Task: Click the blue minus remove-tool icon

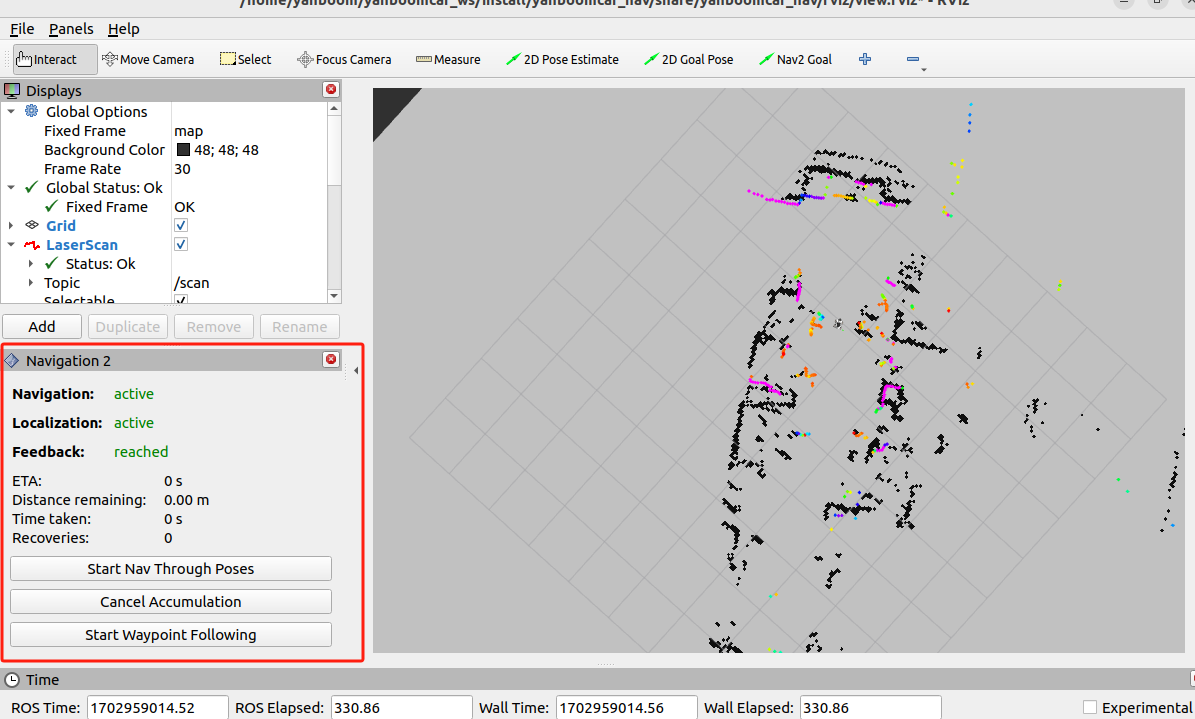Action: [x=912, y=59]
